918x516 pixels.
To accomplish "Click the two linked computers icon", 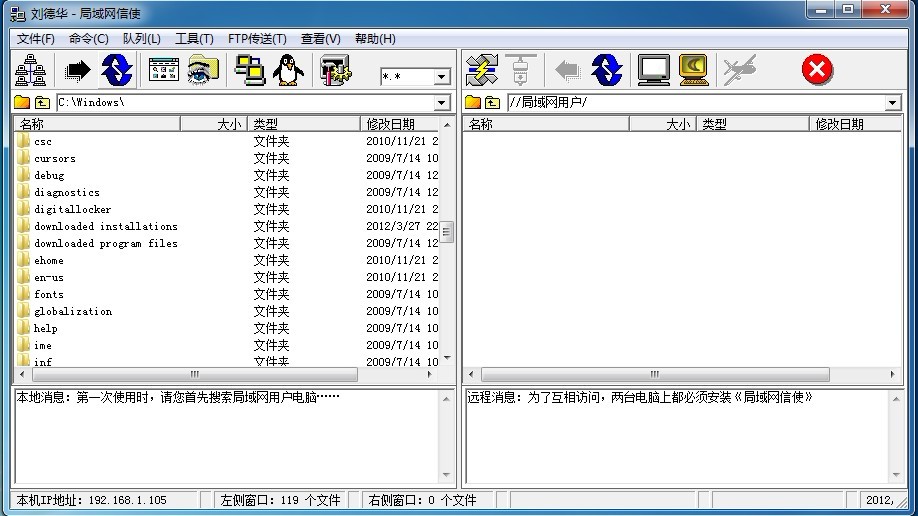I will [250, 70].
